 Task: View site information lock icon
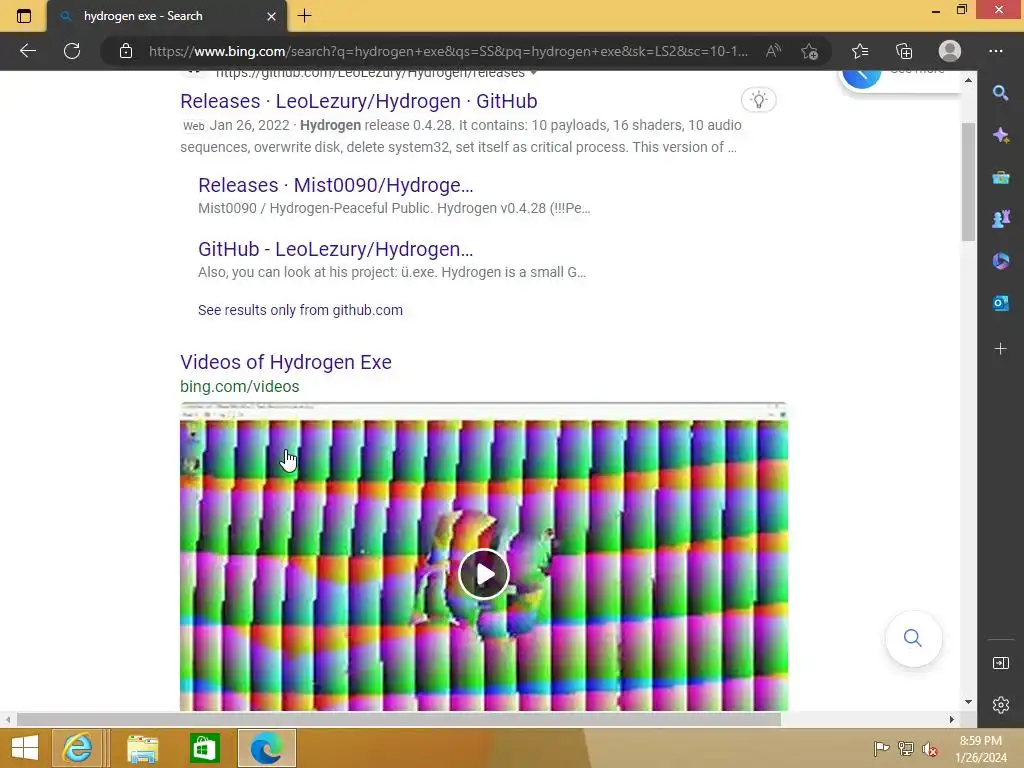126,51
